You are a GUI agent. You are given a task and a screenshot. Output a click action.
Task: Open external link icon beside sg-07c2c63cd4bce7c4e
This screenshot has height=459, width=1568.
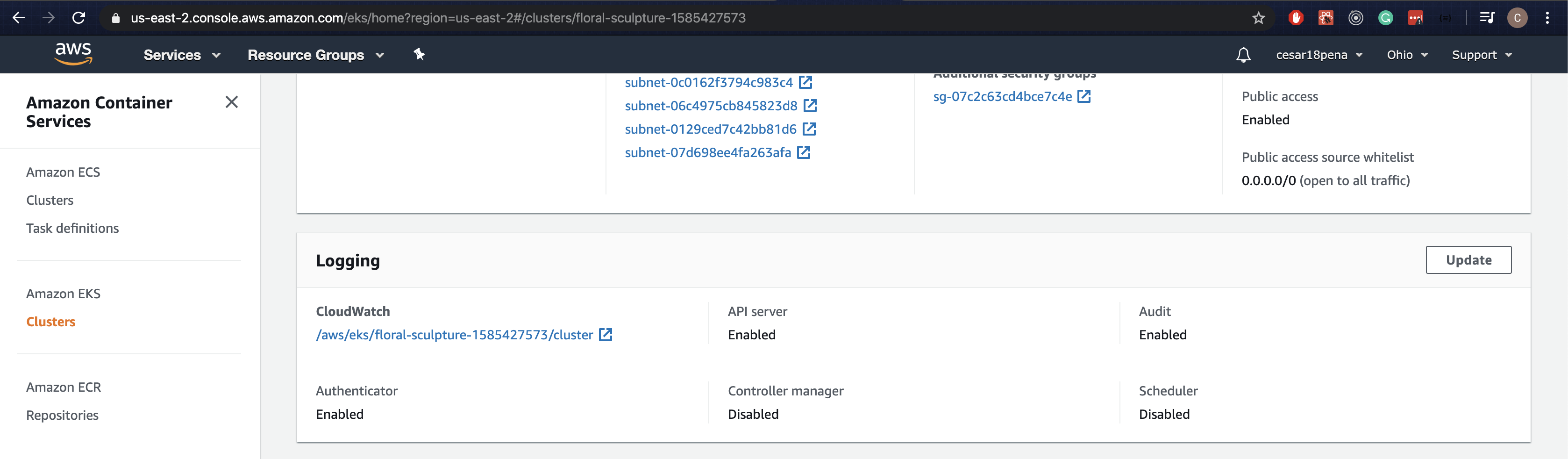coord(1084,95)
